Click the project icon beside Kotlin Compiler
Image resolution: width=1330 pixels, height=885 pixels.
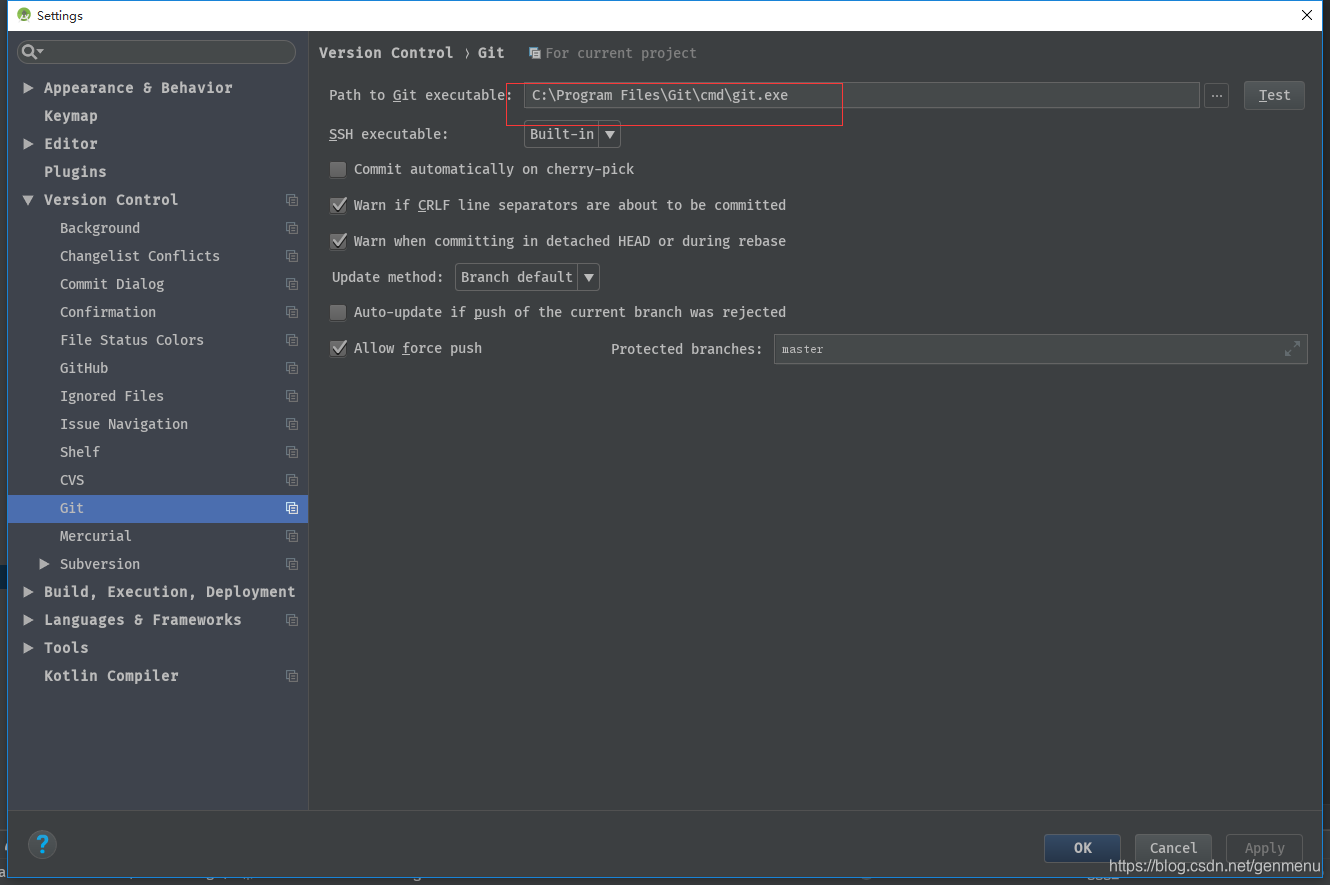point(292,676)
